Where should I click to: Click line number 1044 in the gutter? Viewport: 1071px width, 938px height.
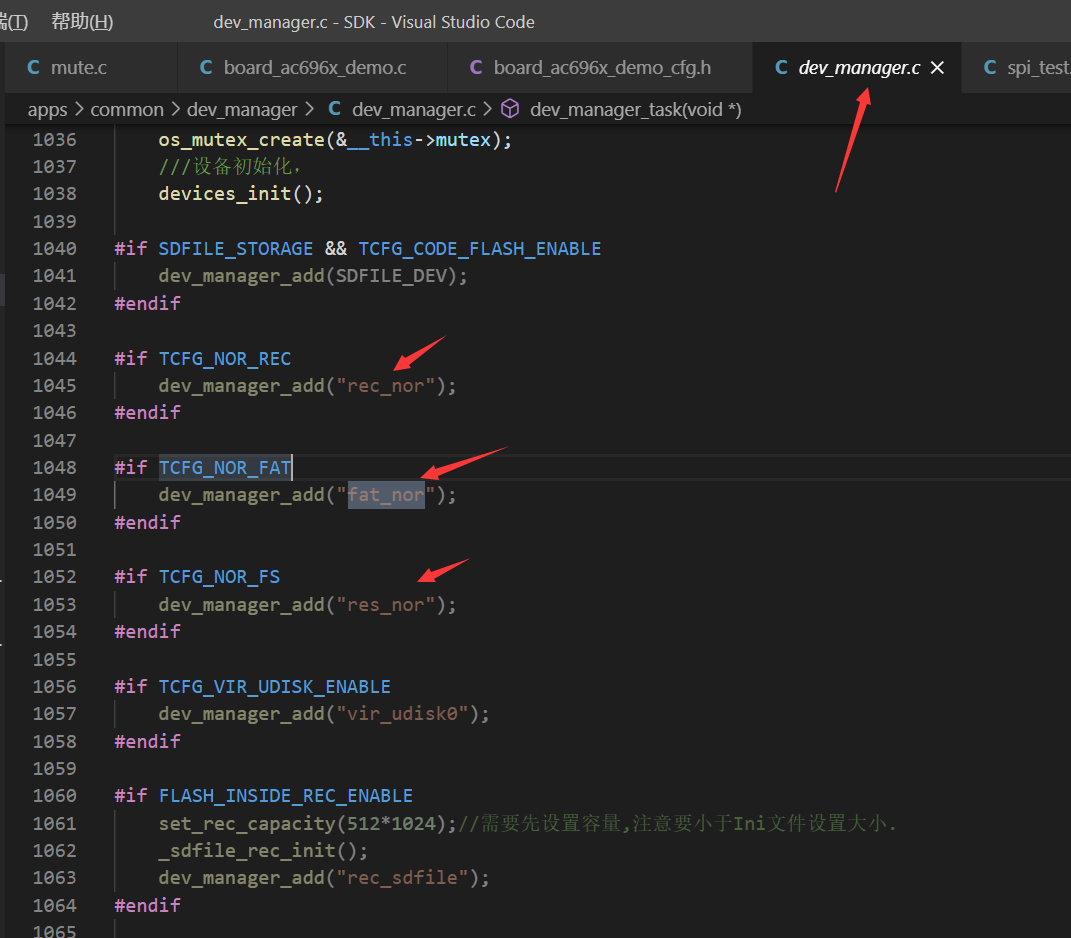(55, 359)
